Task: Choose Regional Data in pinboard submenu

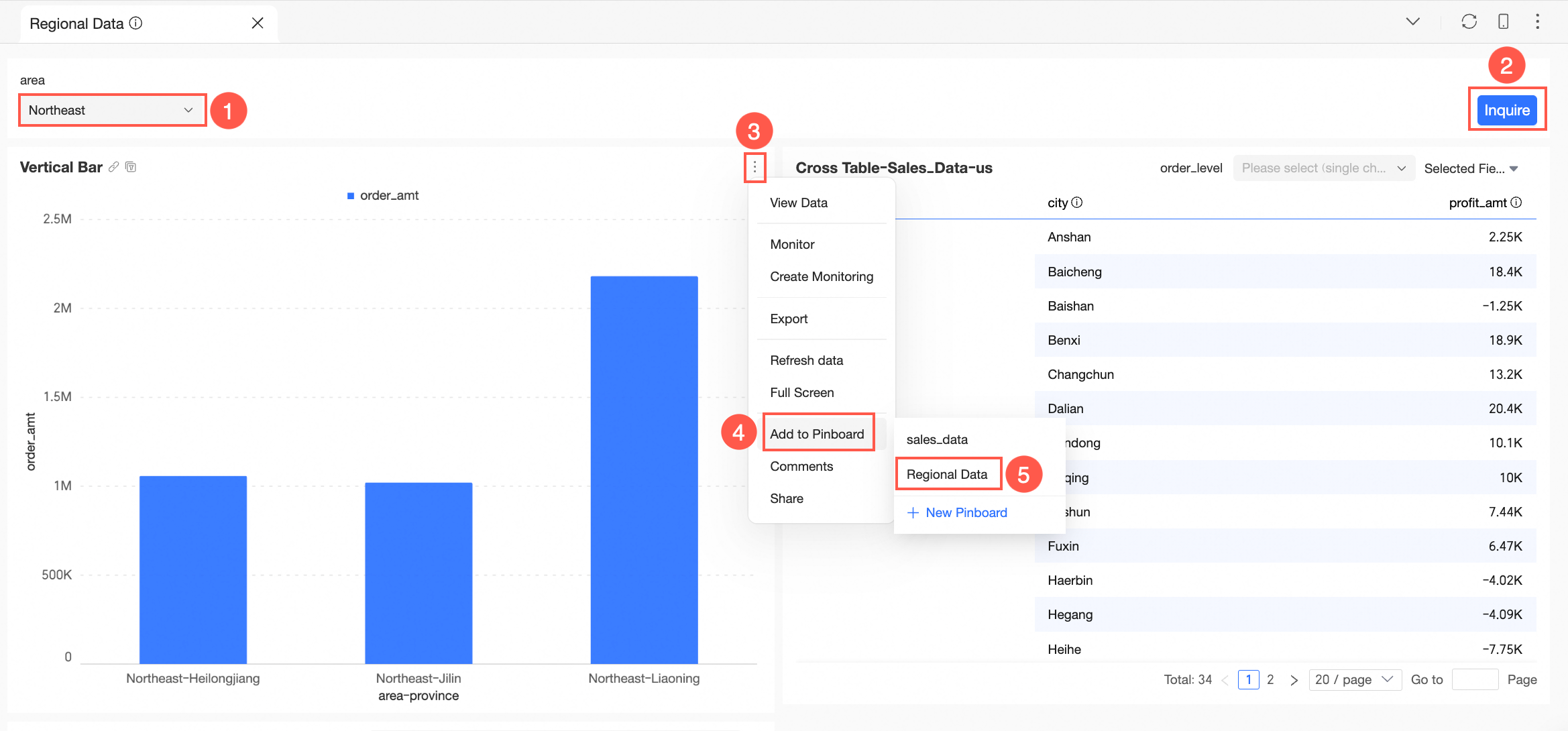Action: coord(947,474)
